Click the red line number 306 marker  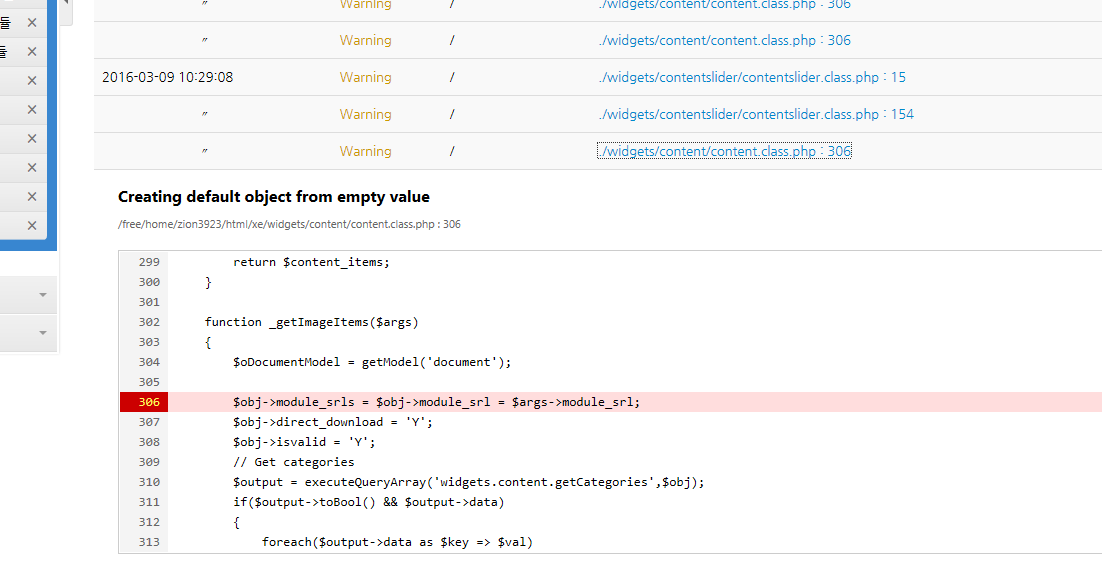click(x=145, y=402)
